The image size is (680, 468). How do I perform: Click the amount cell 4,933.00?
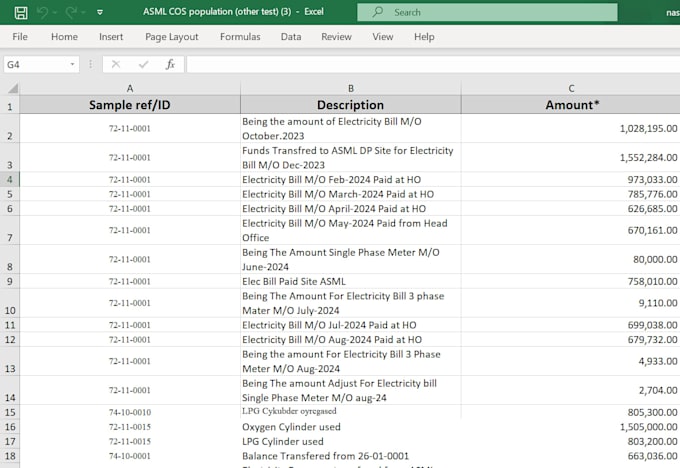click(x=571, y=361)
